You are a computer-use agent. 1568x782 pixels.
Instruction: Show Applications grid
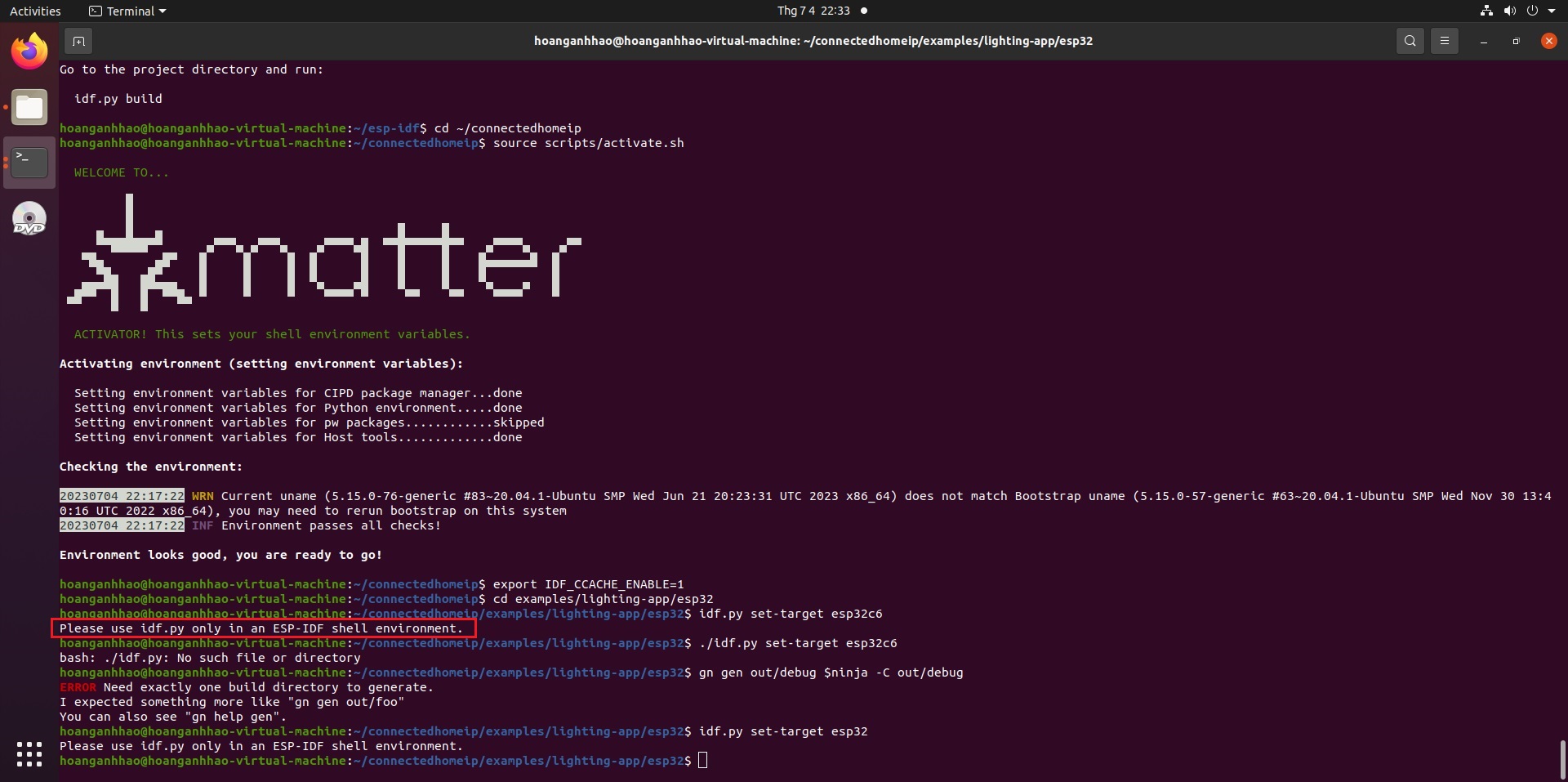click(29, 753)
